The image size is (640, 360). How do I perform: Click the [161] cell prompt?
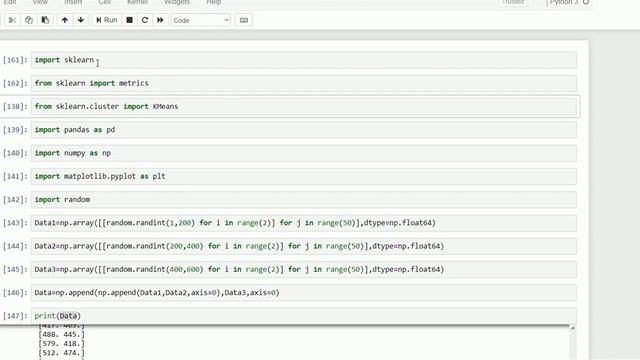point(15,60)
